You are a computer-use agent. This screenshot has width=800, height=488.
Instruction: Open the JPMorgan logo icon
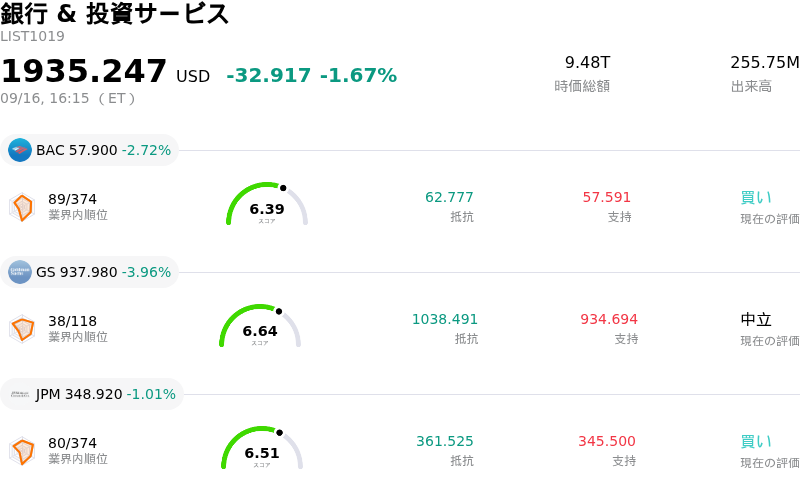pyautogui.click(x=20, y=394)
